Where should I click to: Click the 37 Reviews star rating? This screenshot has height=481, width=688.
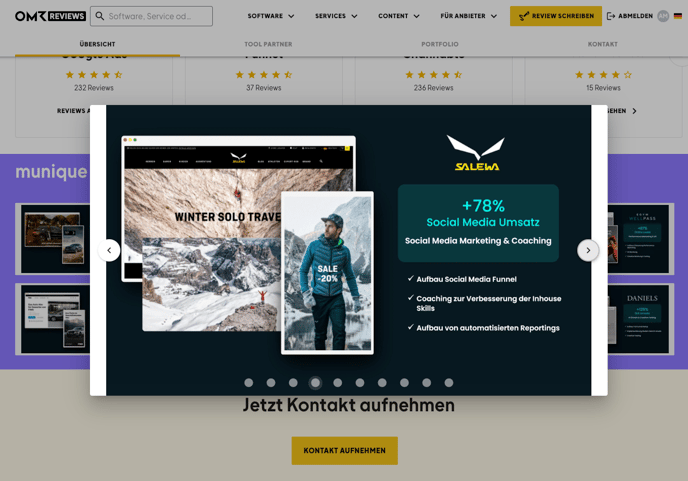point(264,75)
